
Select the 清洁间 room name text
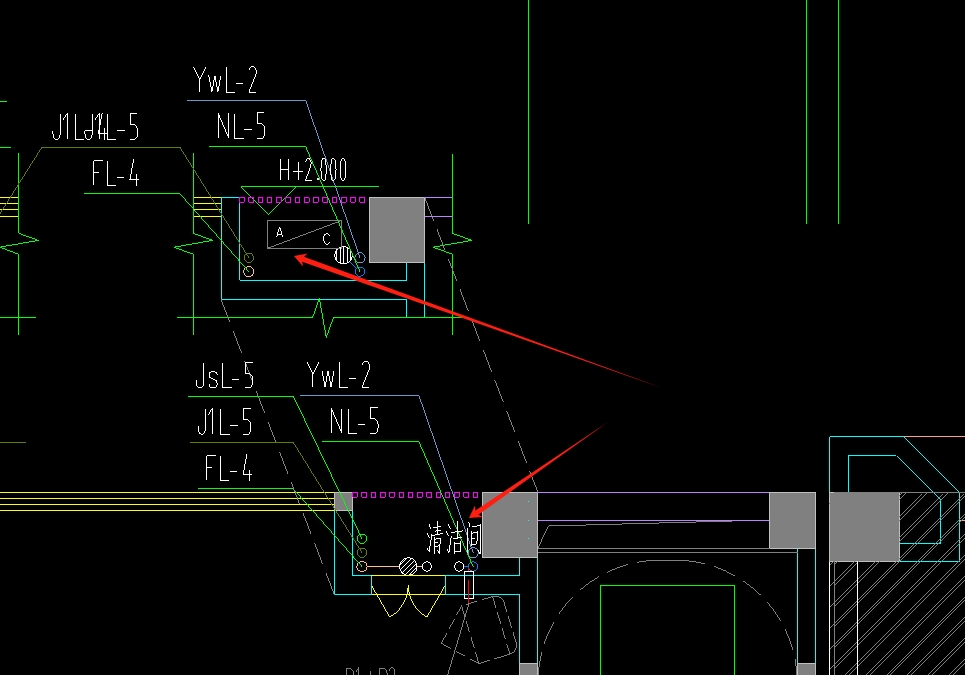[454, 538]
